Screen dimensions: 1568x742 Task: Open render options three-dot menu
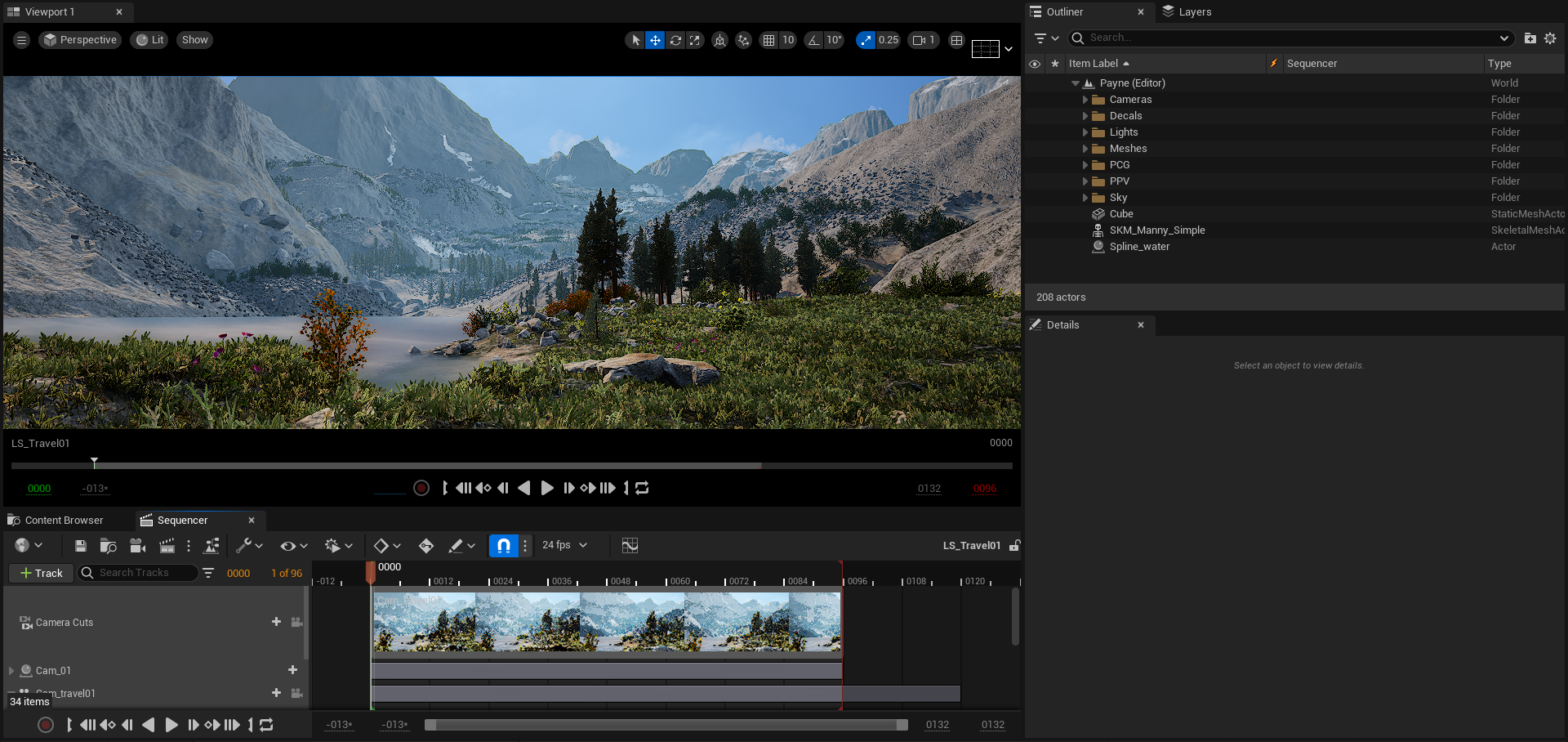click(x=189, y=546)
